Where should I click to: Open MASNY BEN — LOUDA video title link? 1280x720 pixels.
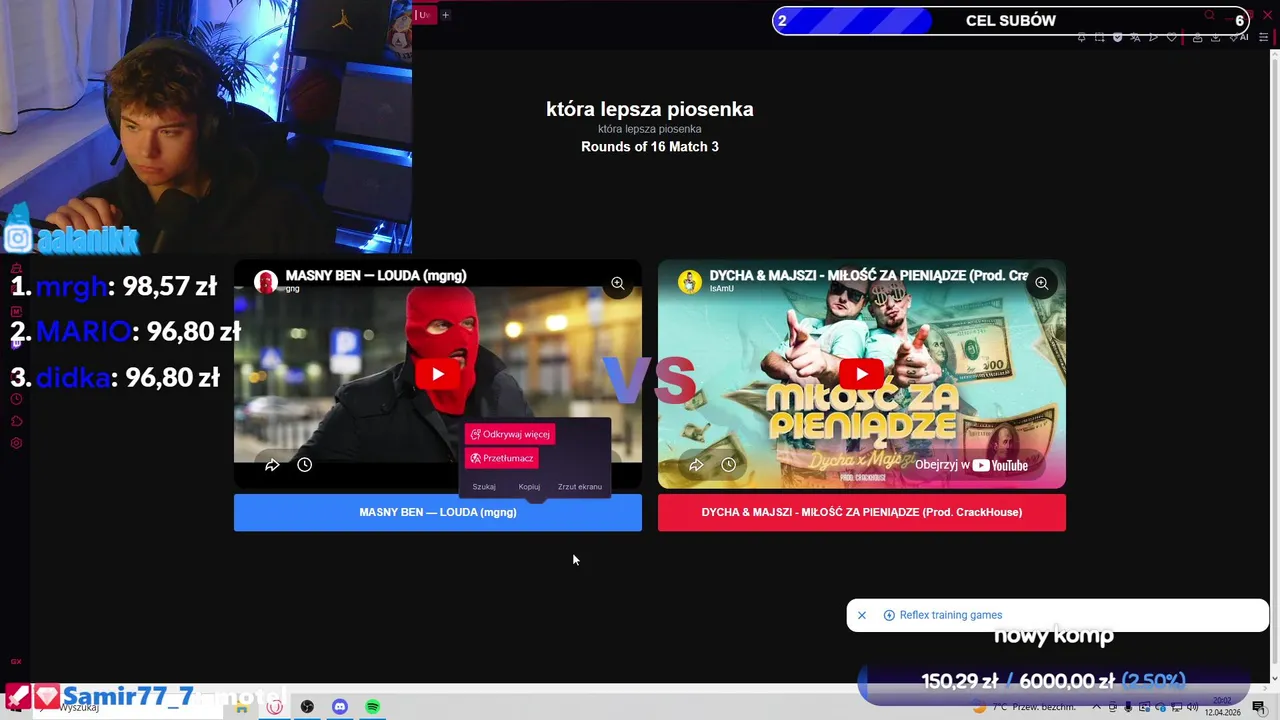[x=376, y=276]
